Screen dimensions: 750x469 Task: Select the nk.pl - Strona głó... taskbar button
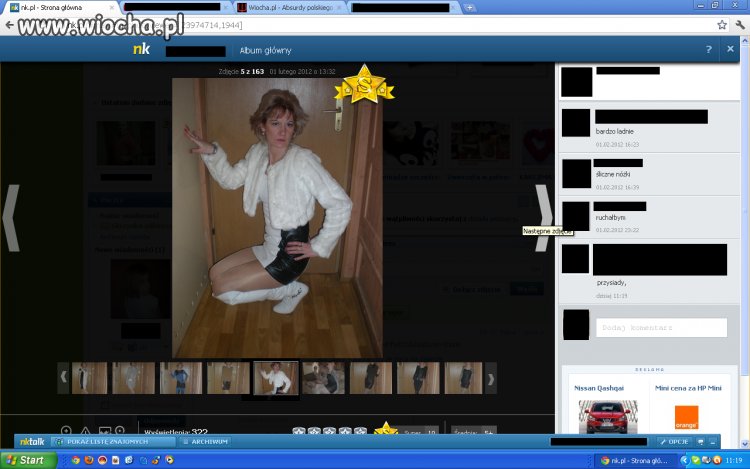[635, 460]
